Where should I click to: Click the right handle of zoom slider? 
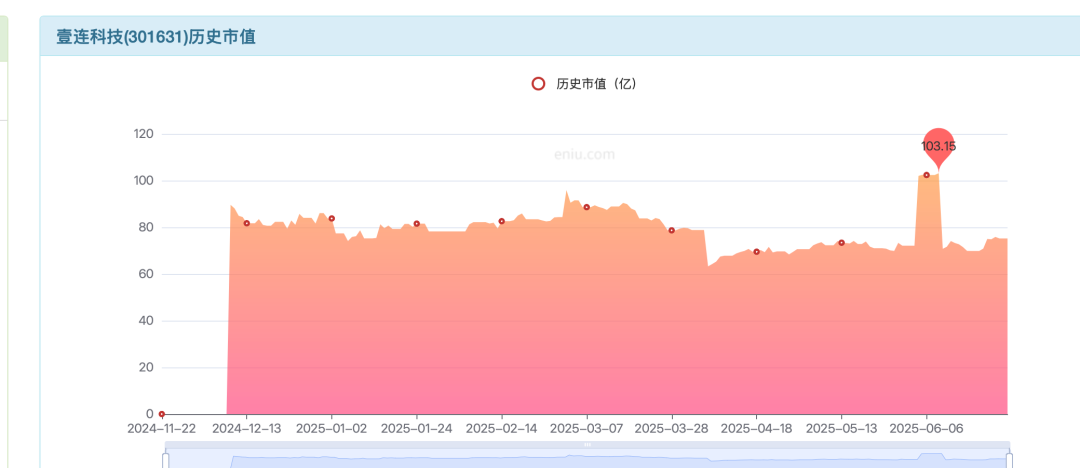coord(1010,460)
